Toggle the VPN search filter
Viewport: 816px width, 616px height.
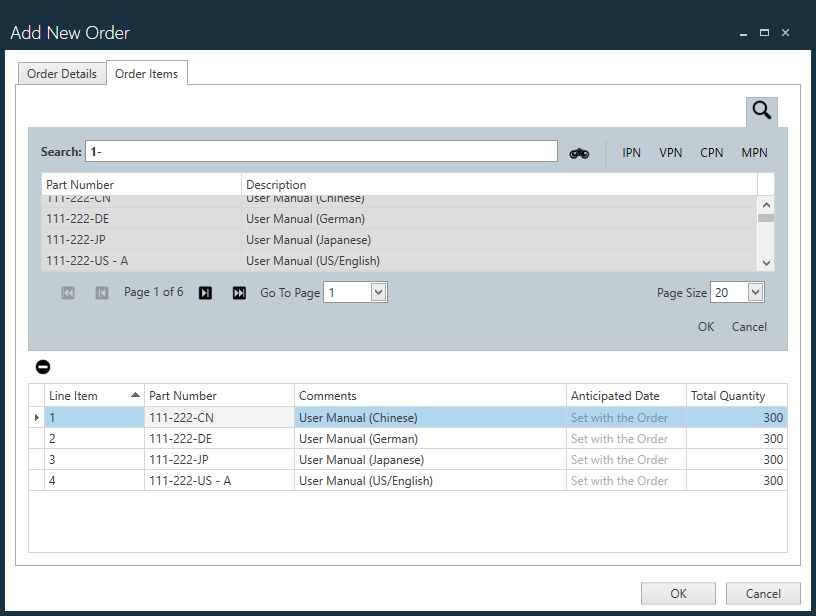pos(670,152)
